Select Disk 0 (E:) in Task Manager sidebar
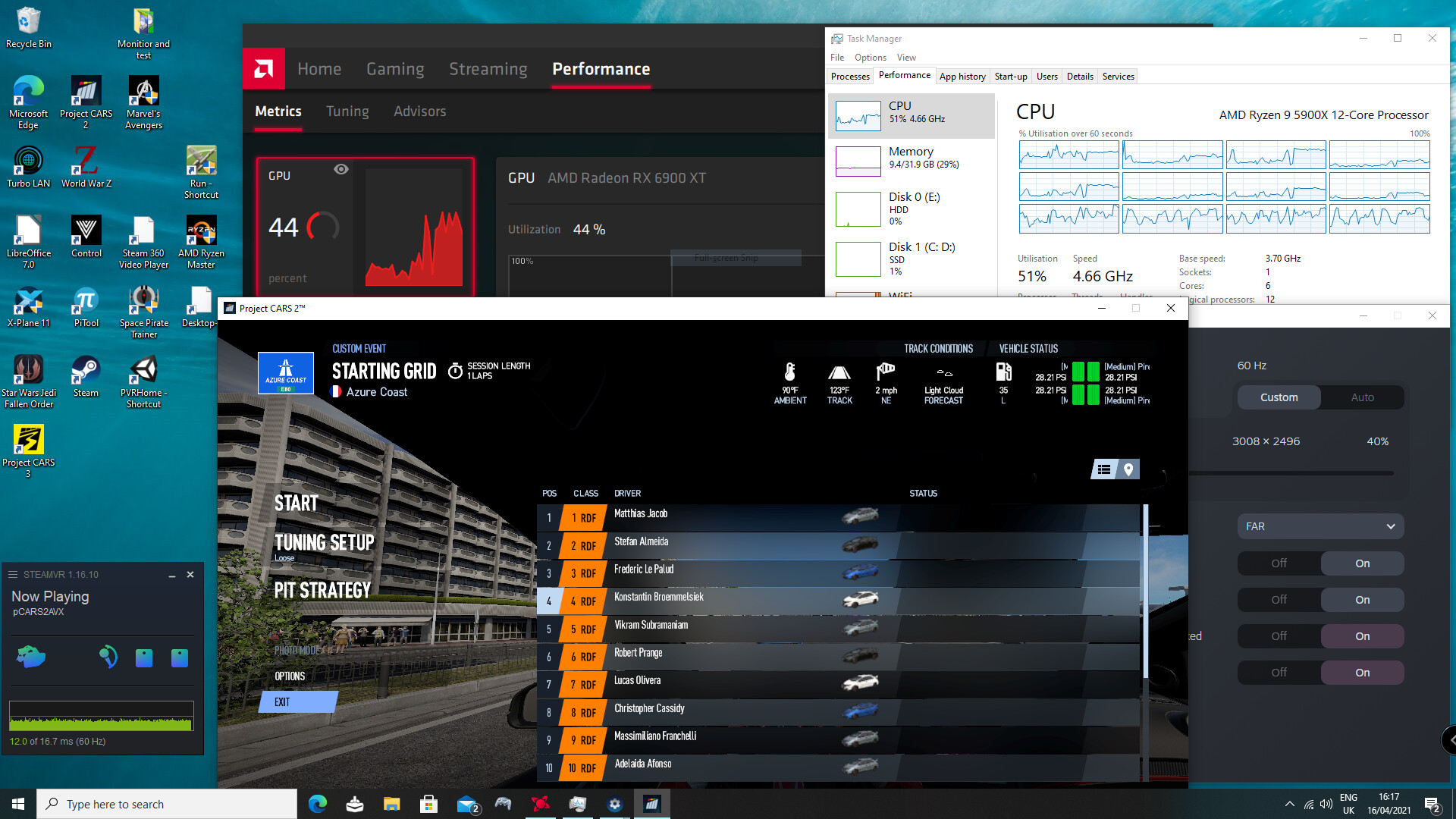The height and width of the screenshot is (819, 1456). pos(912,209)
